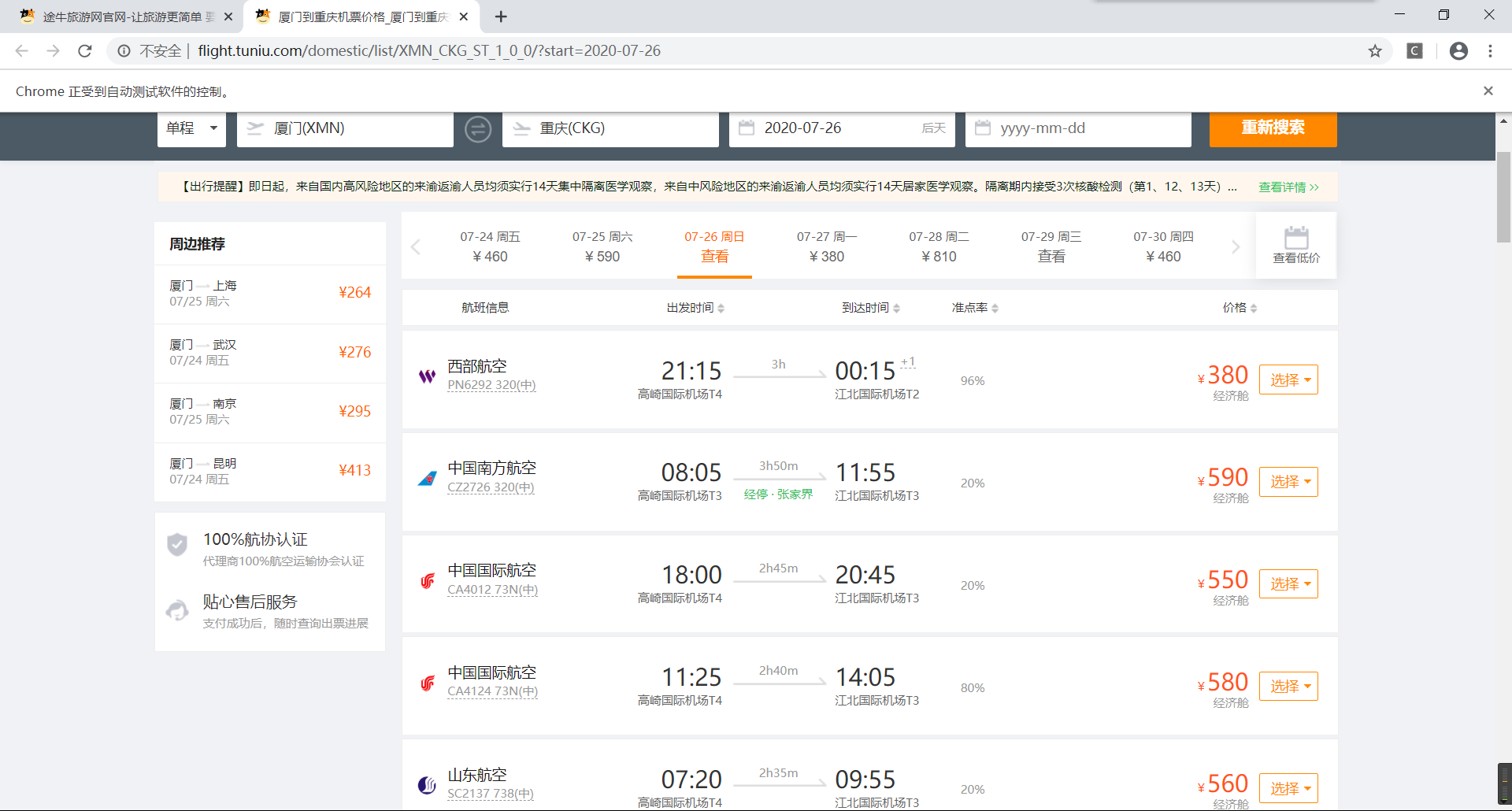Click the Chrome bookmark star icon
This screenshot has height=811, width=1512.
[x=1375, y=51]
